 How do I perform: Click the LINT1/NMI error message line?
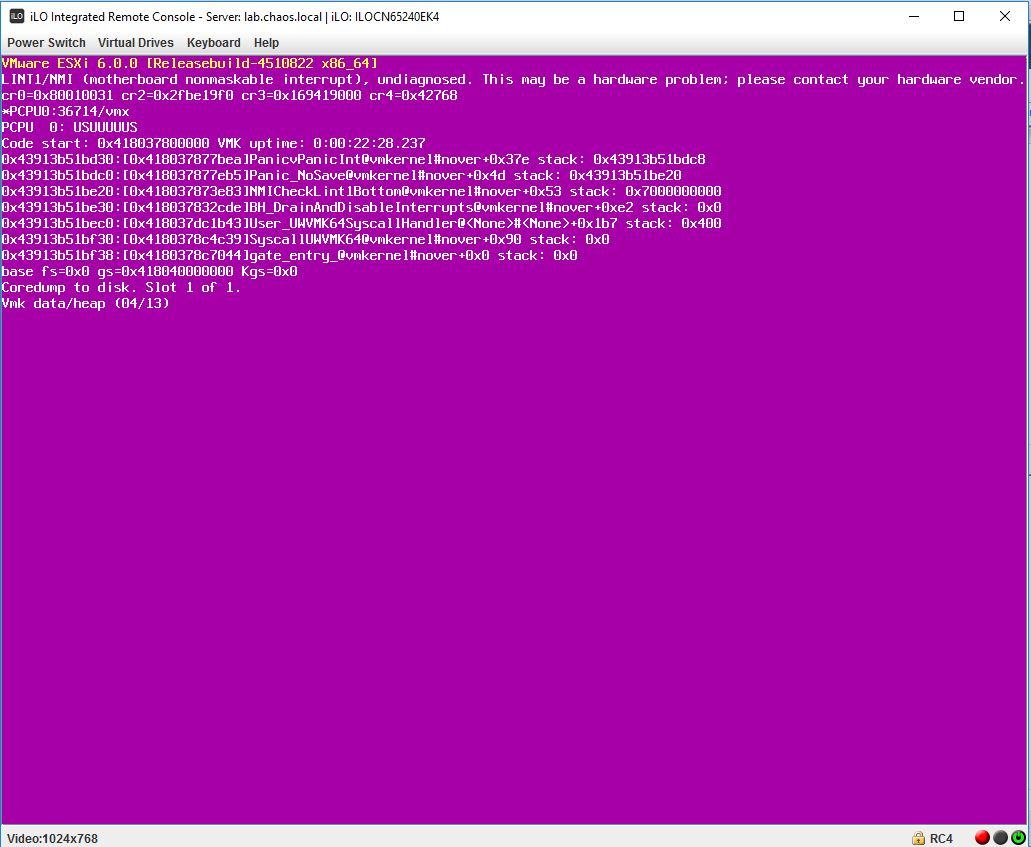[x=513, y=80]
